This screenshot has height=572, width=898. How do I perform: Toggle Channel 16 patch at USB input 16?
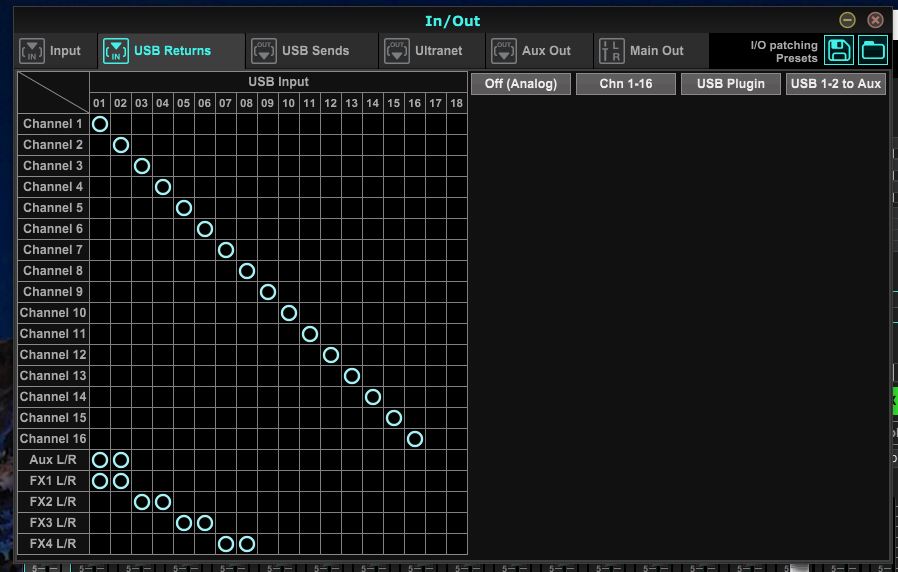pyautogui.click(x=415, y=439)
